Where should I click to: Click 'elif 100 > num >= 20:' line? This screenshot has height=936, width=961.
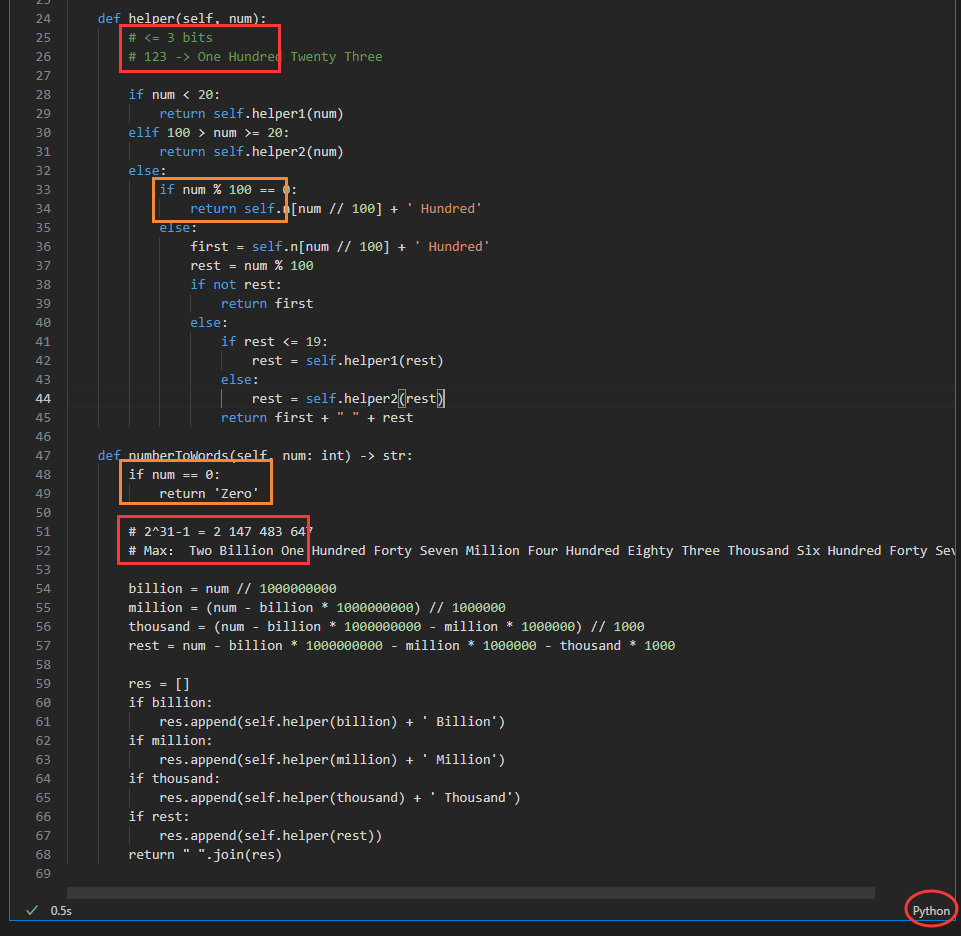[208, 132]
